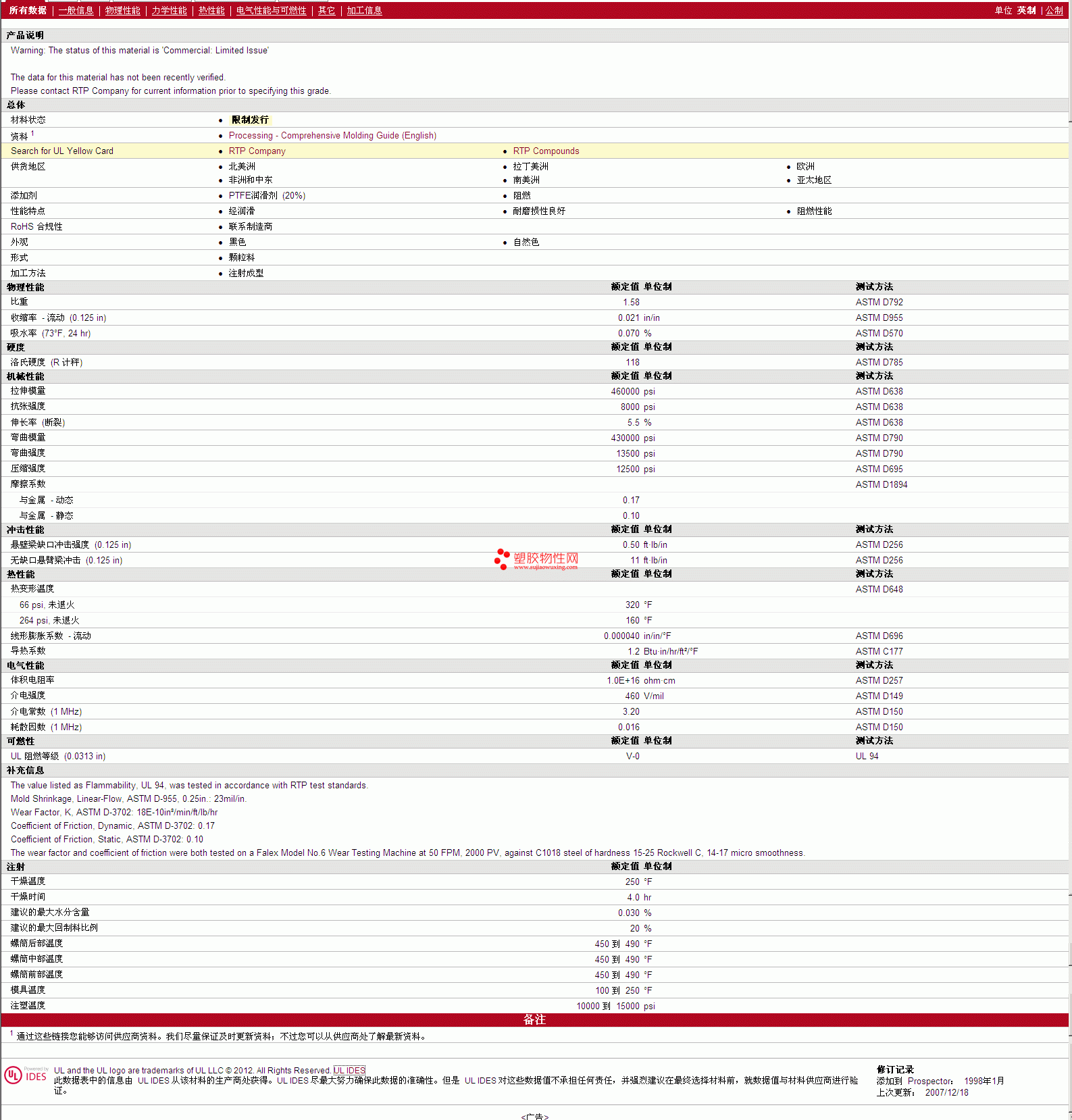Switch units to 公制
The height and width of the screenshot is (1120, 1072).
pos(1054,10)
